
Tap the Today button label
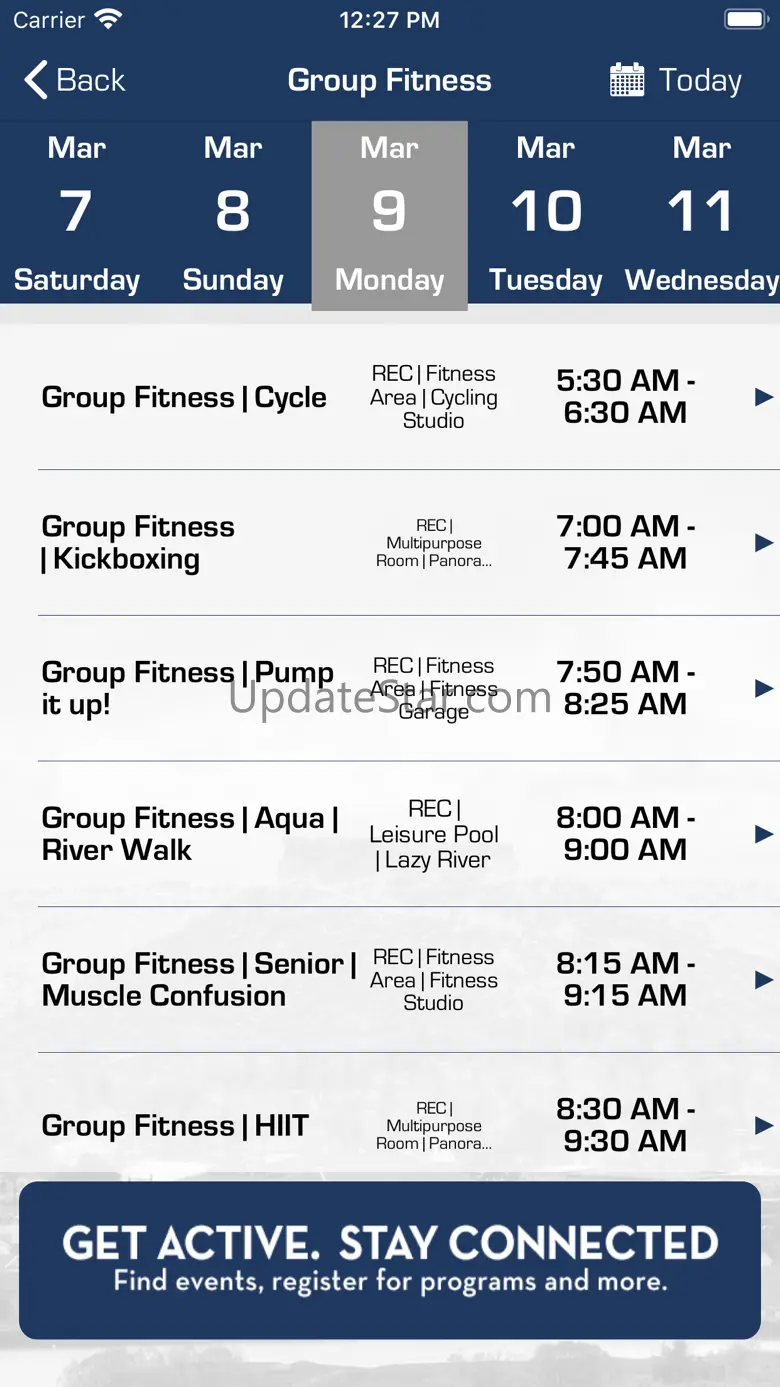[700, 80]
